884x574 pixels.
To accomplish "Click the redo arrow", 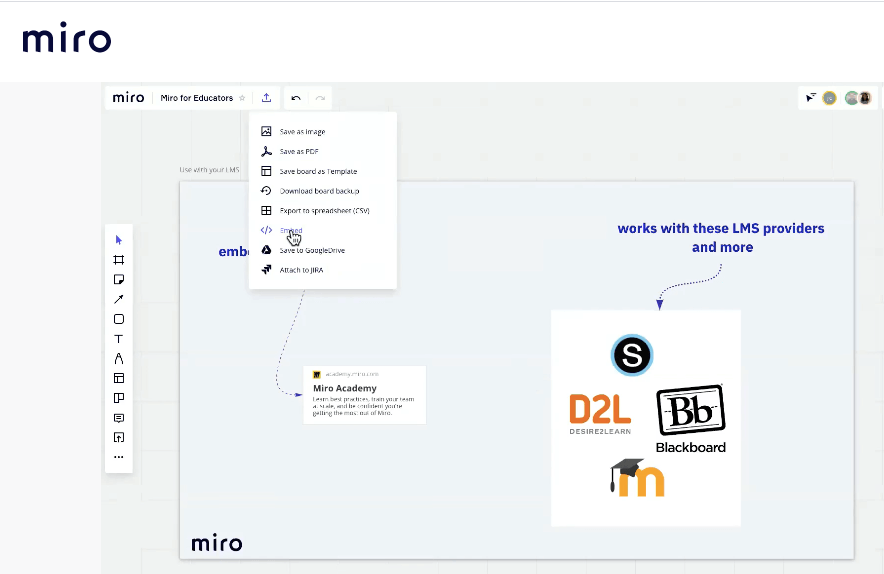I will (320, 98).
